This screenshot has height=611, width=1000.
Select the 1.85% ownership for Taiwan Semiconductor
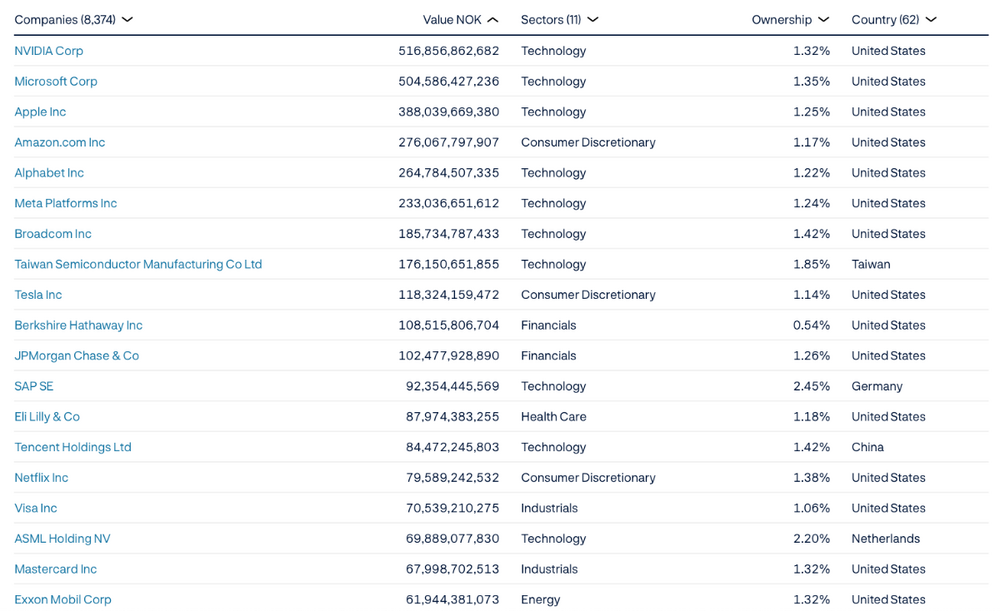point(811,264)
